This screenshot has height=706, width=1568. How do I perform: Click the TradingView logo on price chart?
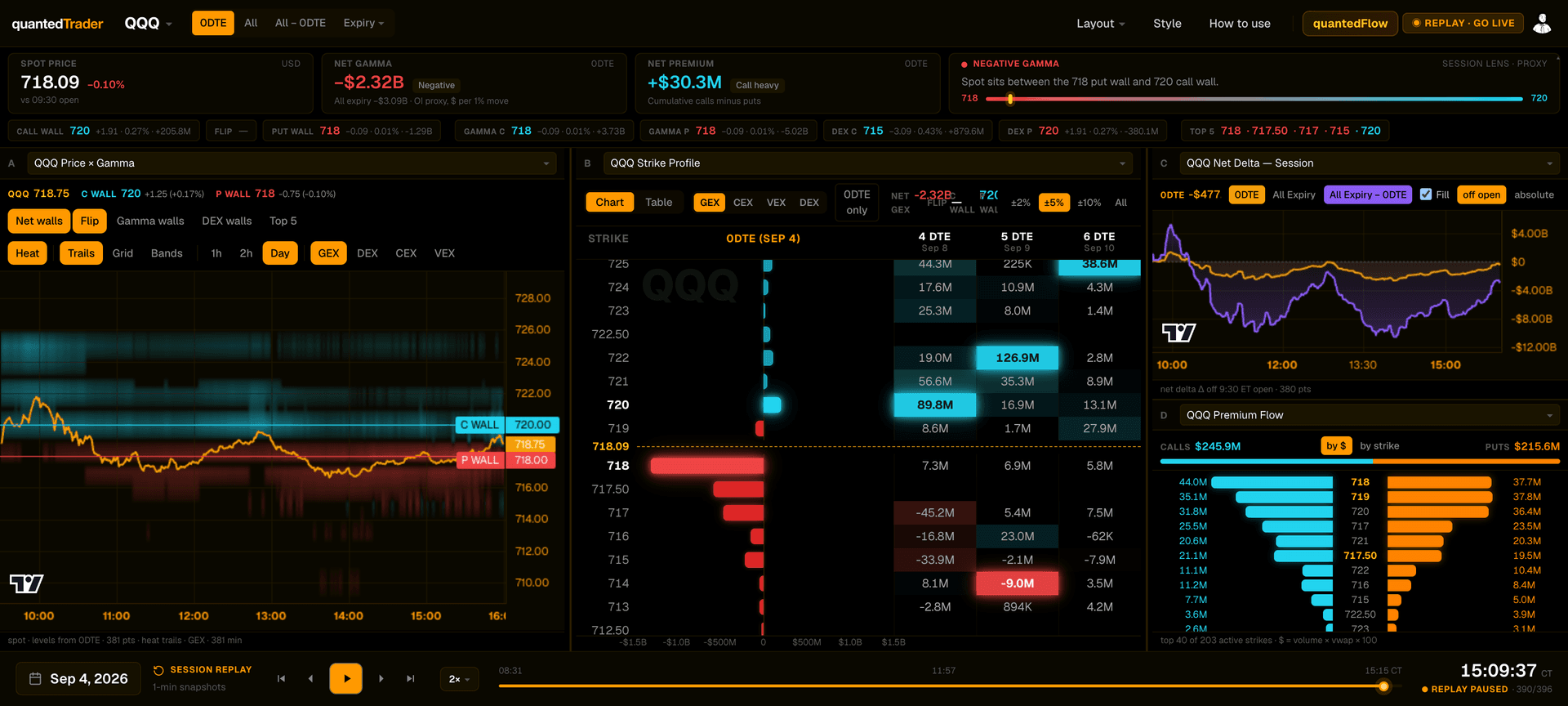[26, 583]
